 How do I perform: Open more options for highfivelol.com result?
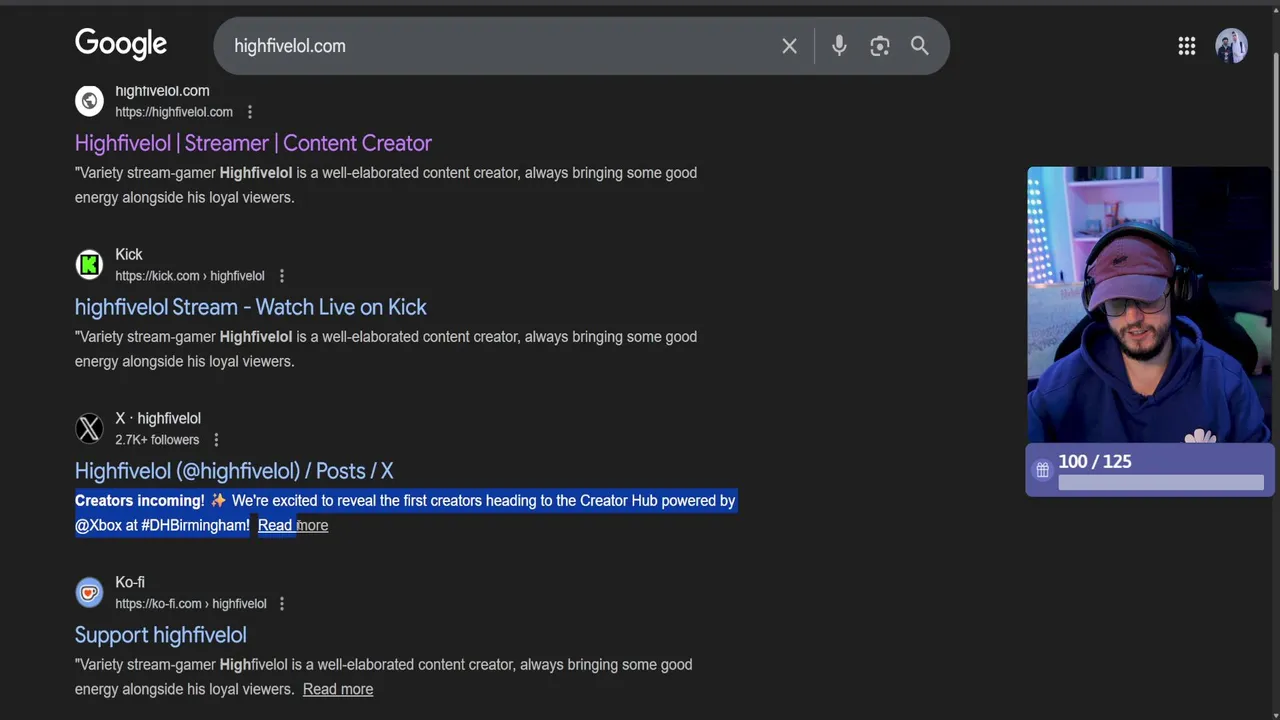coord(250,112)
